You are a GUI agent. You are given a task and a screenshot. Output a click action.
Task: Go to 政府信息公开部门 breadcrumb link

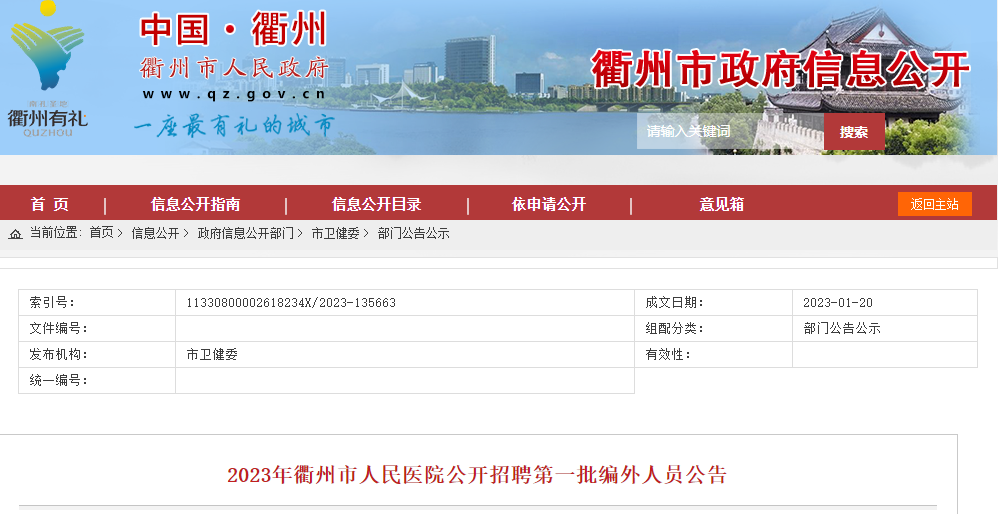[246, 233]
